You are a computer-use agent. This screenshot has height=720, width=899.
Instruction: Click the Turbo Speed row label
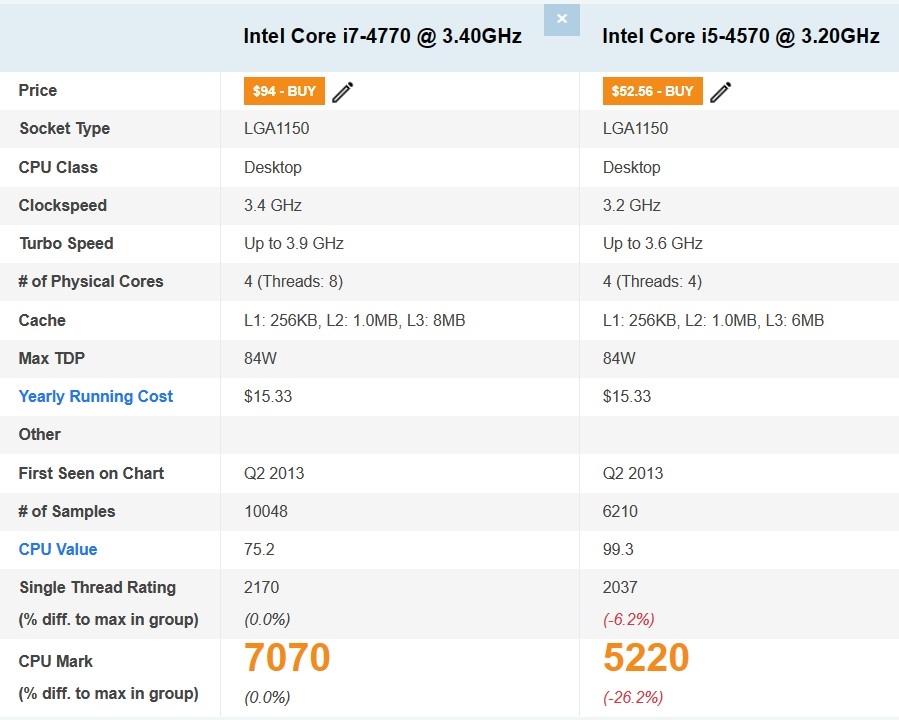(67, 244)
